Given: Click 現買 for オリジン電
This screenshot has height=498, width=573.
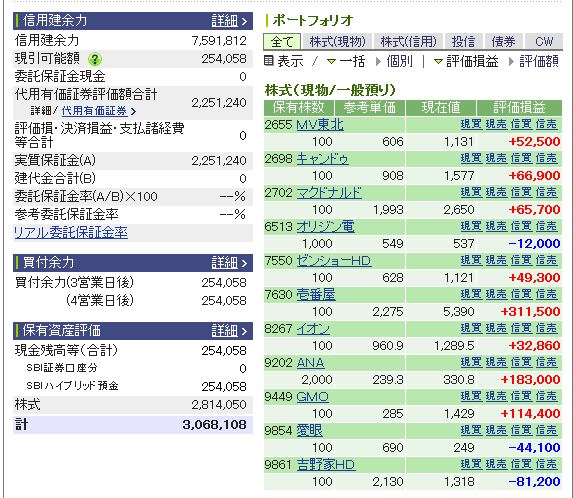Looking at the screenshot, I should [x=471, y=226].
